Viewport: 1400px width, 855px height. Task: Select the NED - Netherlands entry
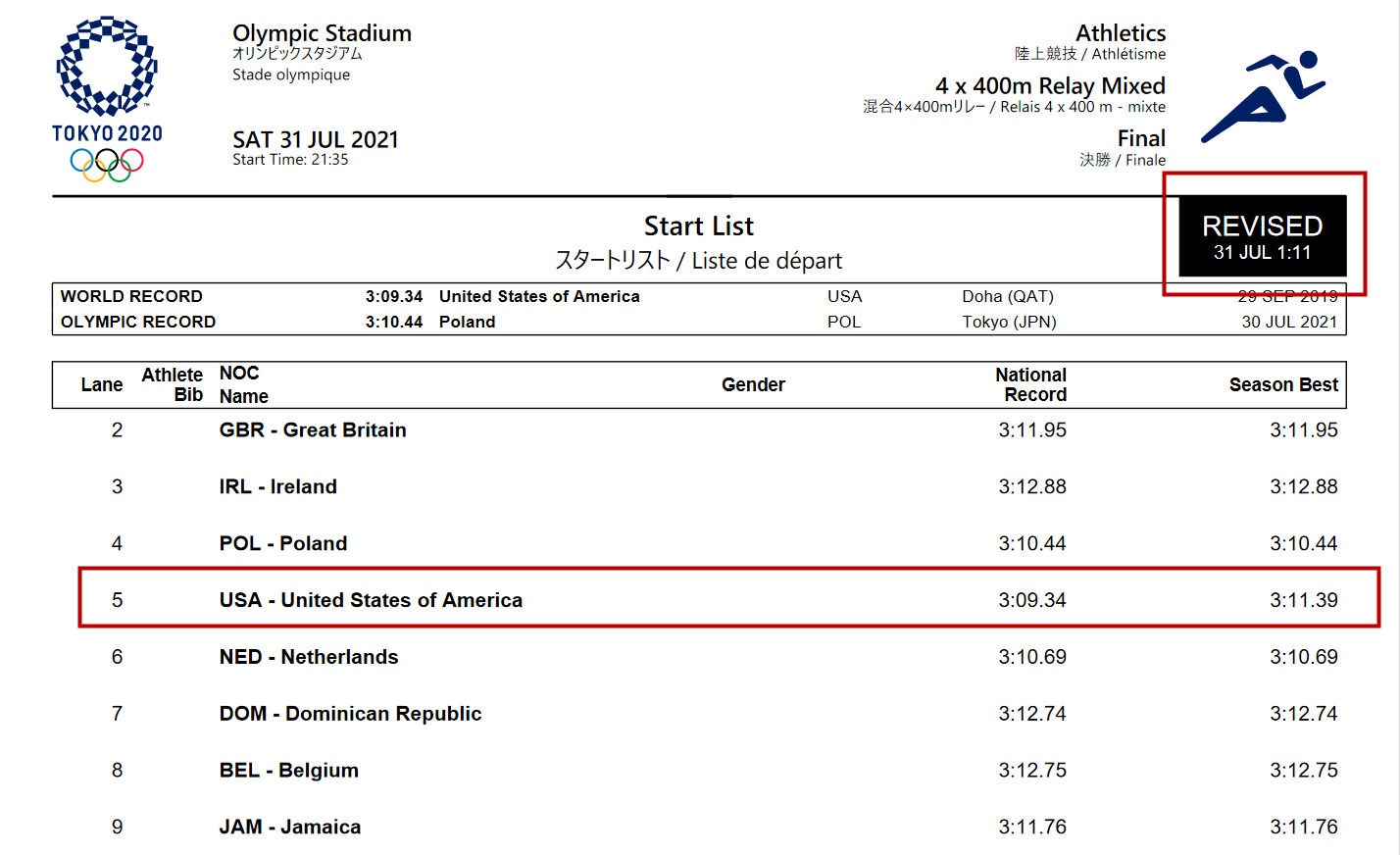pos(309,657)
